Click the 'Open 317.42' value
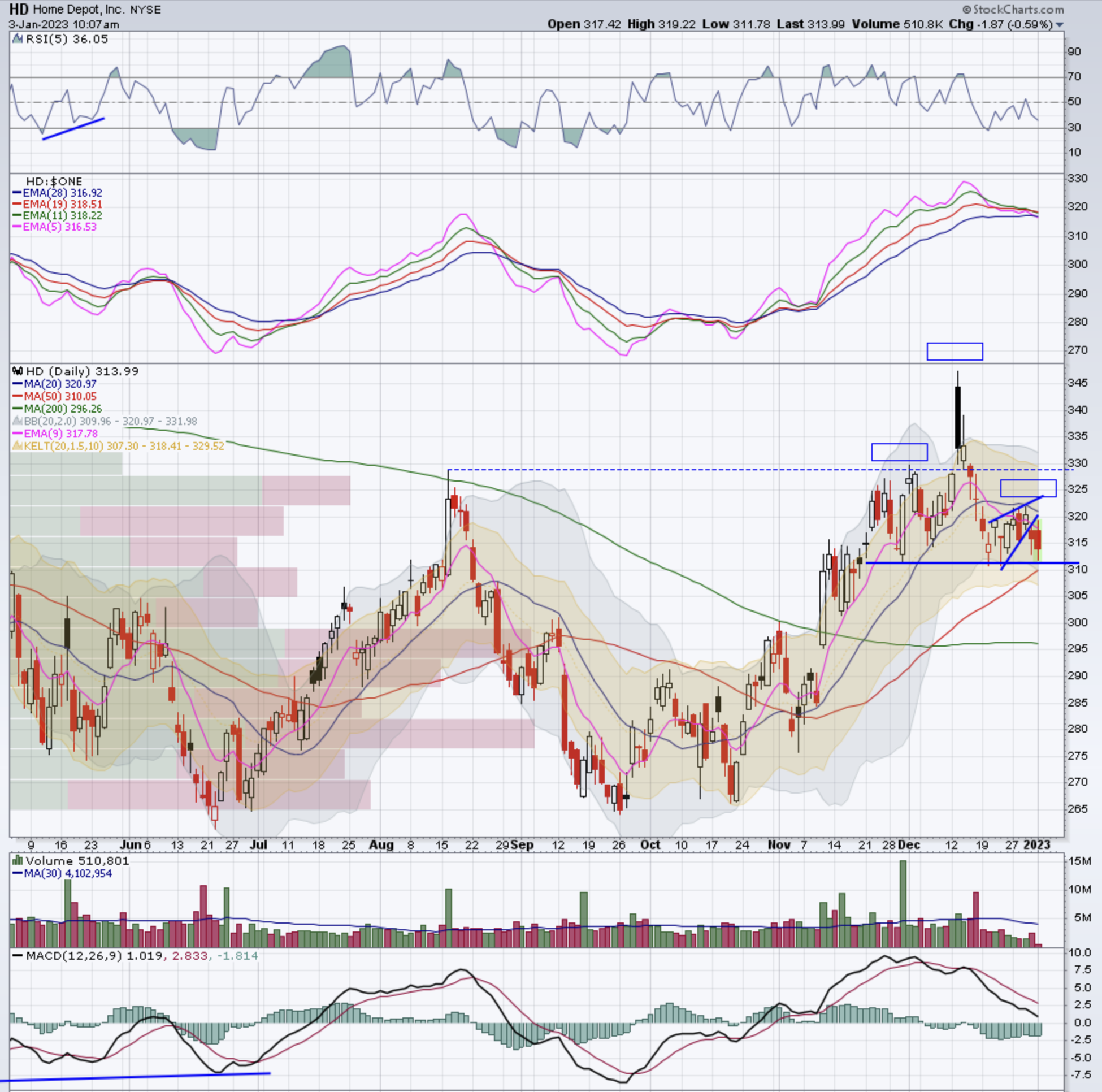 (584, 24)
